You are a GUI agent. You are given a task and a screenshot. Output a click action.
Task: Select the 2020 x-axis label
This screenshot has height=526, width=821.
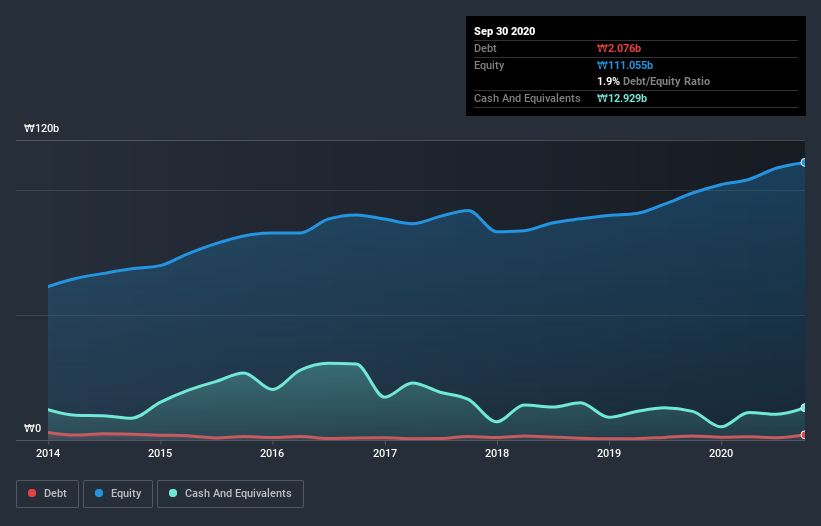[x=721, y=453]
